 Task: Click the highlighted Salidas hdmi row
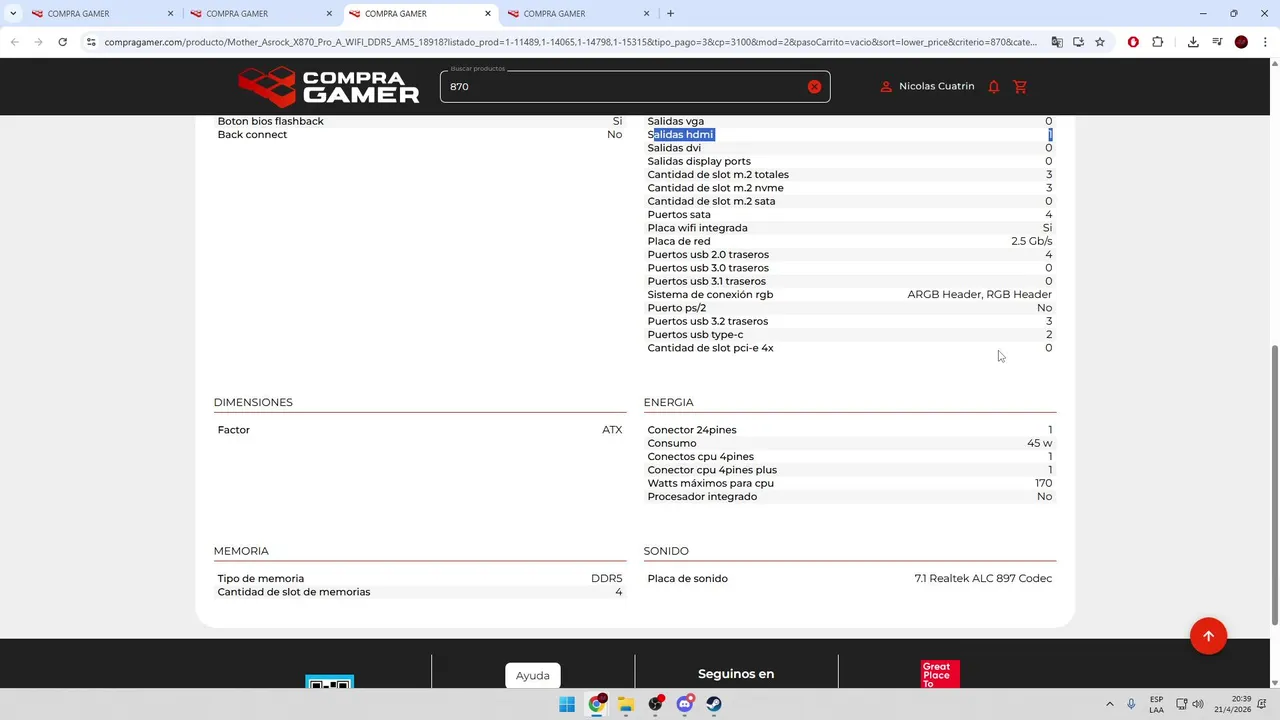(x=850, y=135)
